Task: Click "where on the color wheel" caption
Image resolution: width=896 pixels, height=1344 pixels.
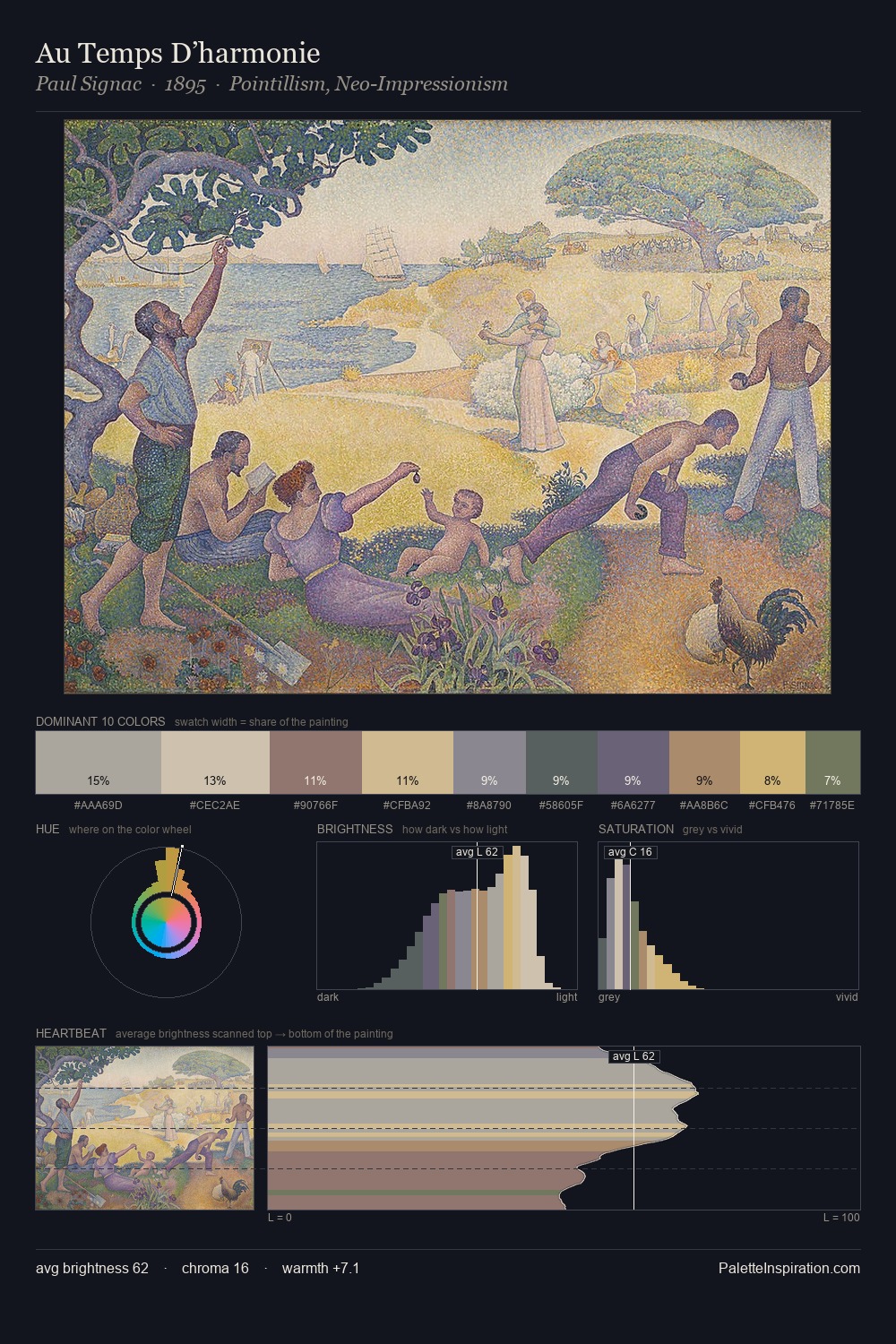Action: [x=130, y=830]
